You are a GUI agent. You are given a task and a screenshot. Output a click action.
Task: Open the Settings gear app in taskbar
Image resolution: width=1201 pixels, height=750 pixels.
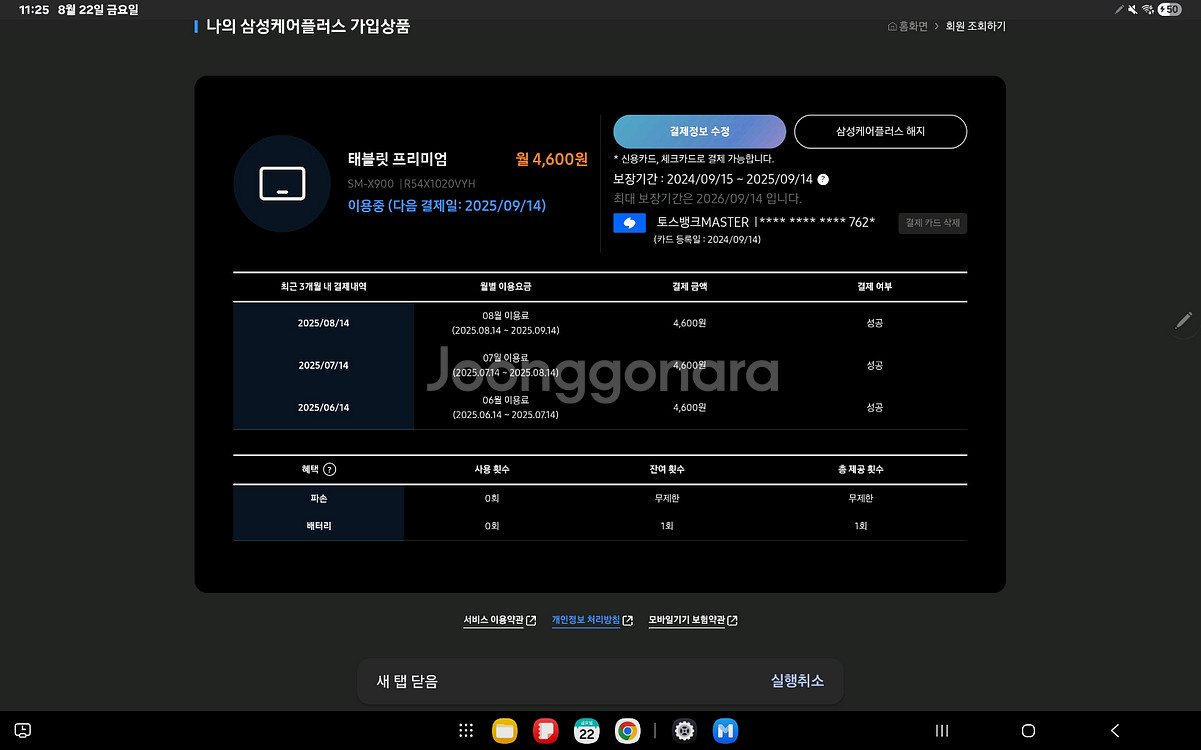[x=684, y=731]
